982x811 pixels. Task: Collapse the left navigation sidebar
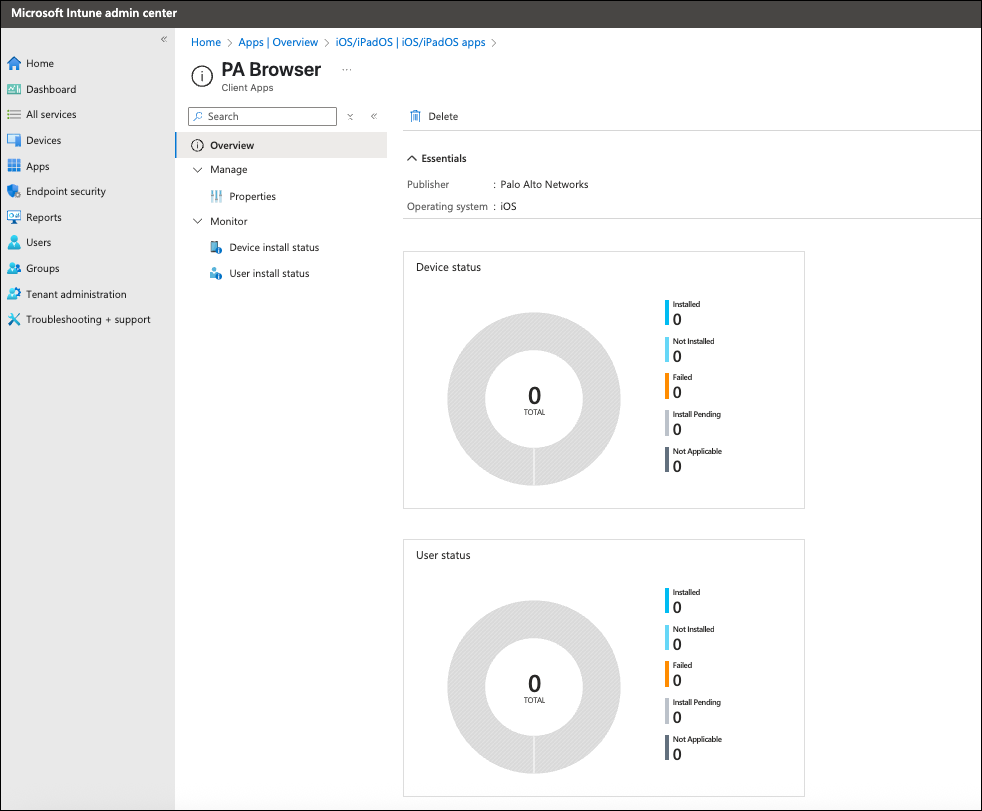click(x=164, y=39)
